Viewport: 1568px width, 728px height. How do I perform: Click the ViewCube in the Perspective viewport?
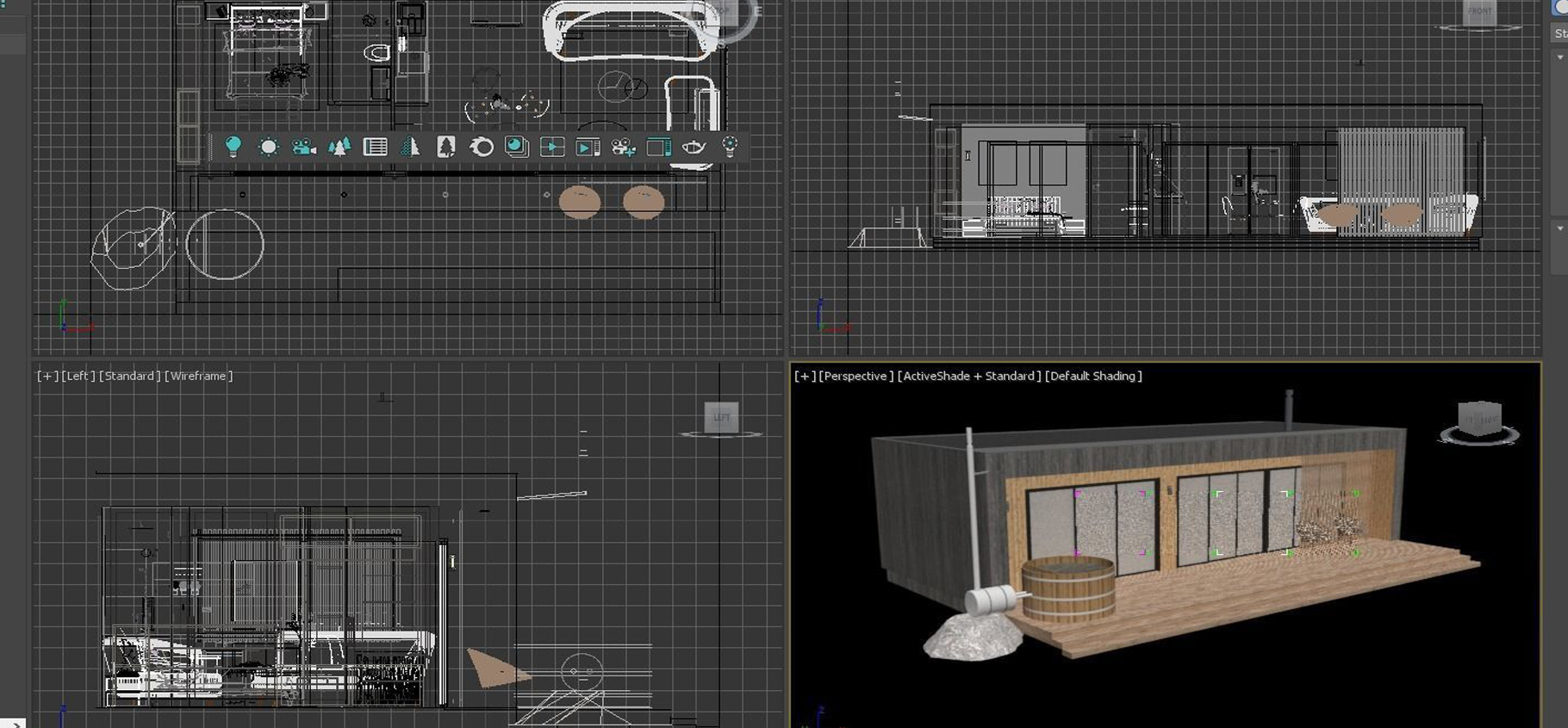(x=1479, y=420)
